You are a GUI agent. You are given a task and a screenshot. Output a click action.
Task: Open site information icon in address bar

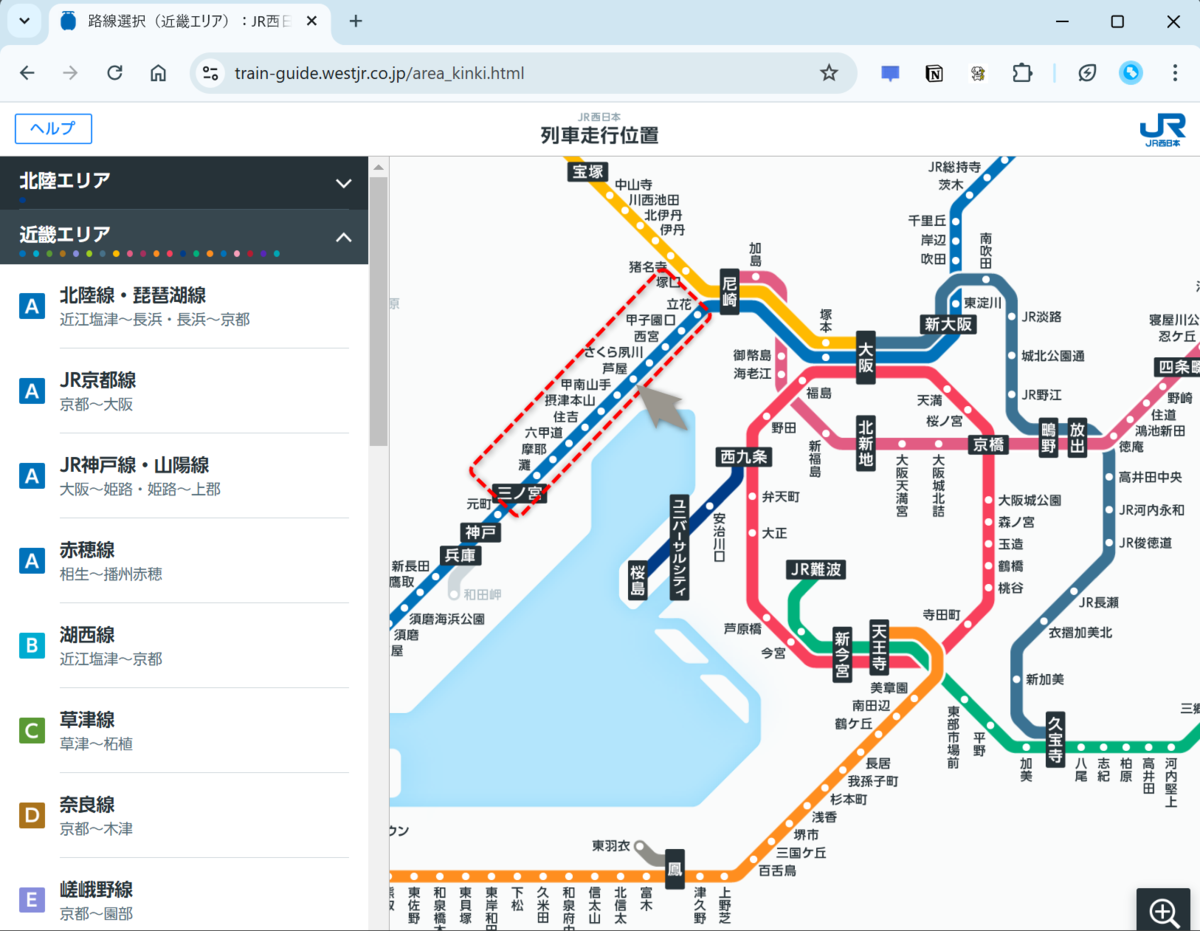[210, 73]
